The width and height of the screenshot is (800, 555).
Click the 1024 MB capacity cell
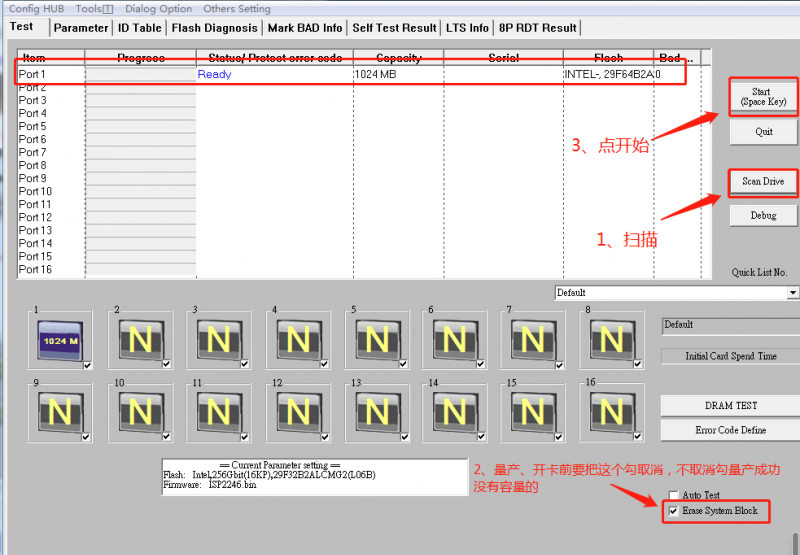tap(376, 74)
